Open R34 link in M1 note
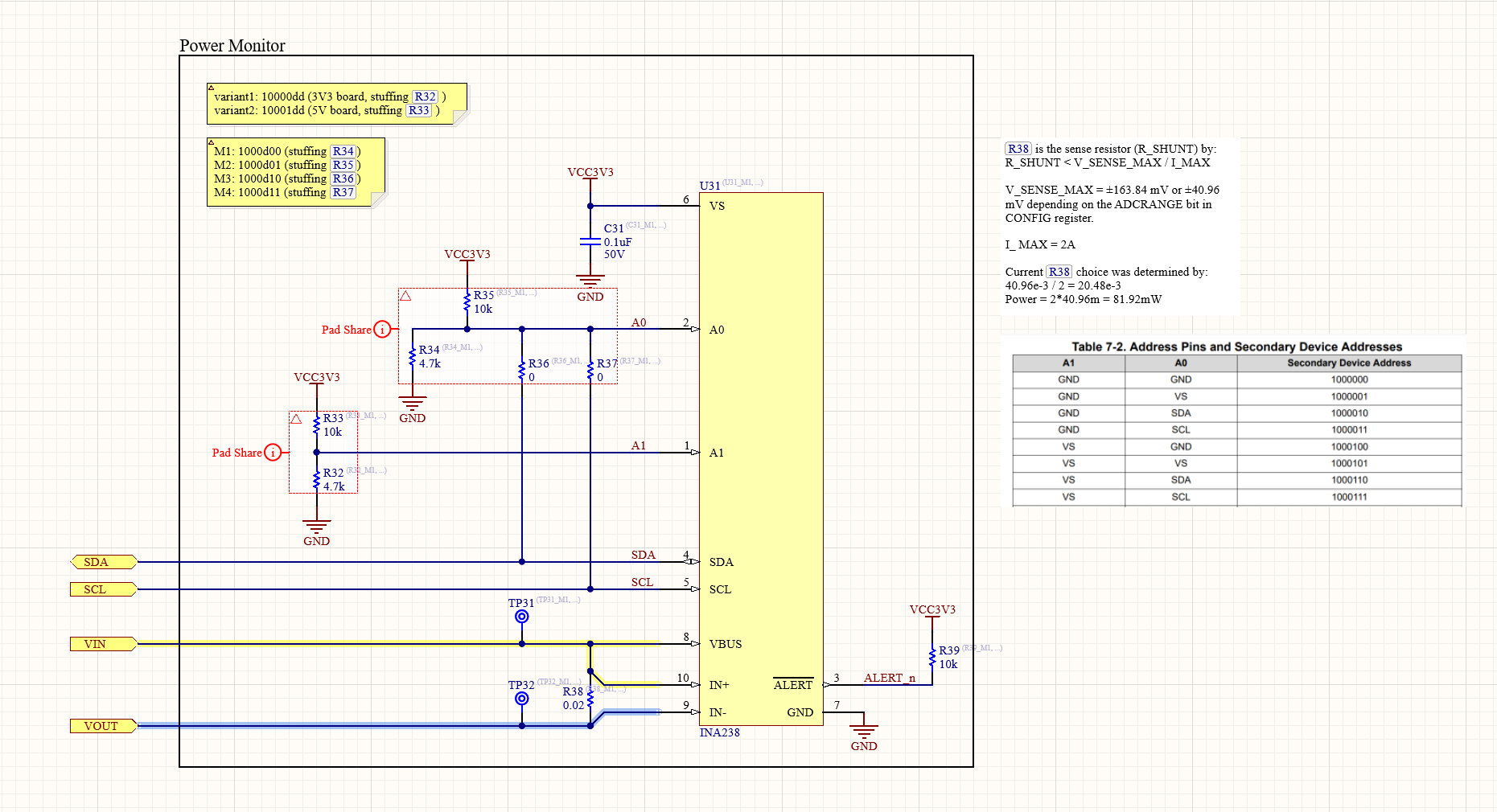 point(343,151)
